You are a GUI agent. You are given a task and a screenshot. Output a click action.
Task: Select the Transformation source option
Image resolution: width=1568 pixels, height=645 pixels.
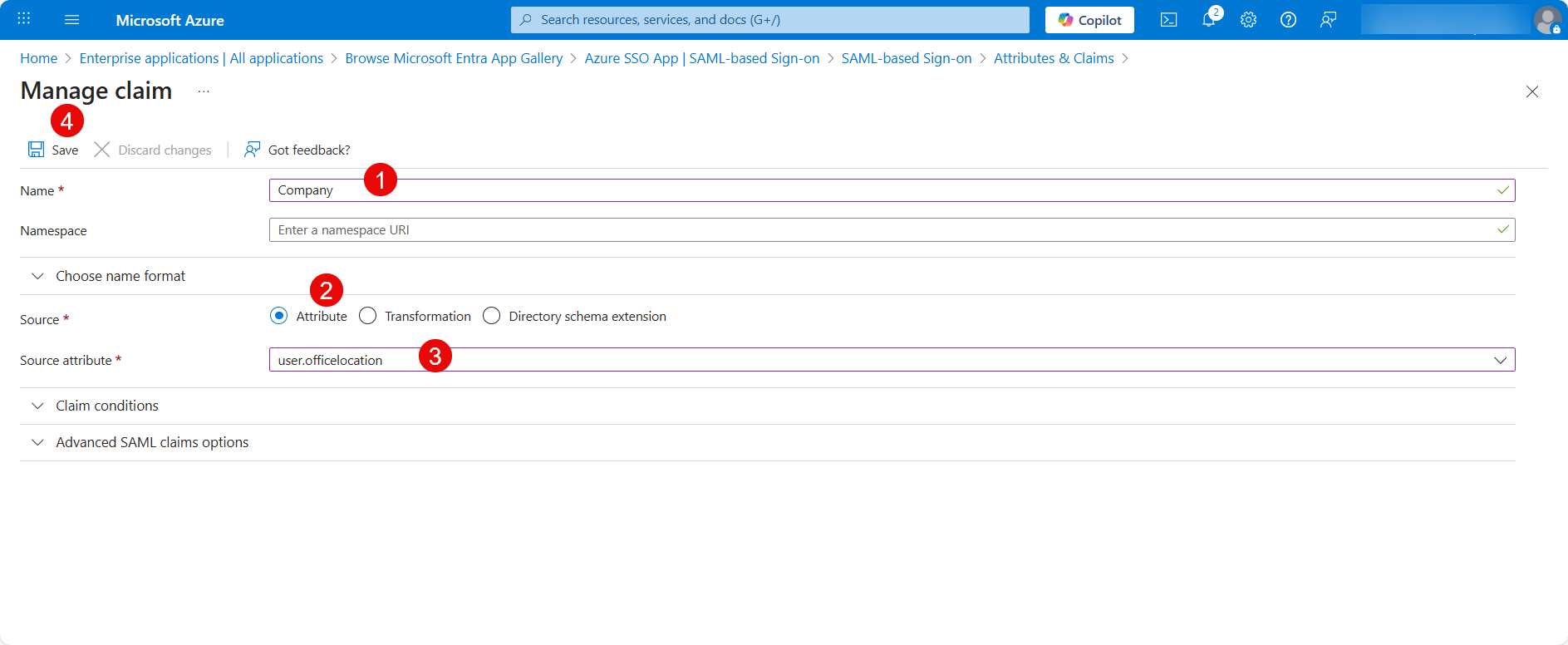tap(368, 316)
